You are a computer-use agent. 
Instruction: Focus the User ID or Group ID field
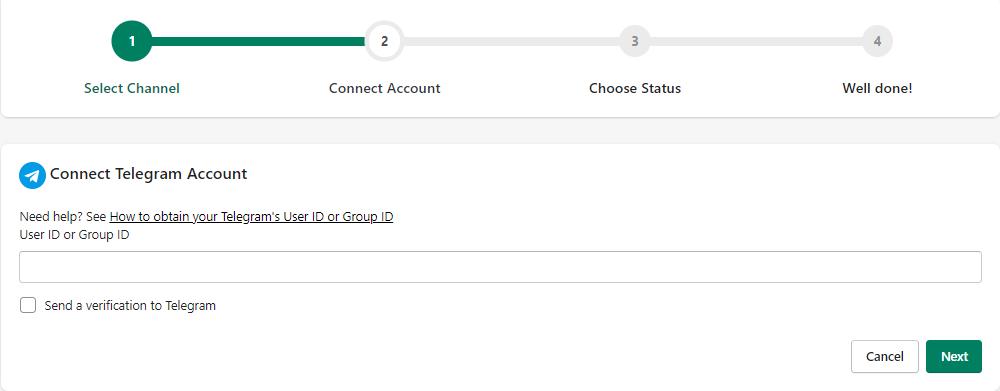(500, 267)
